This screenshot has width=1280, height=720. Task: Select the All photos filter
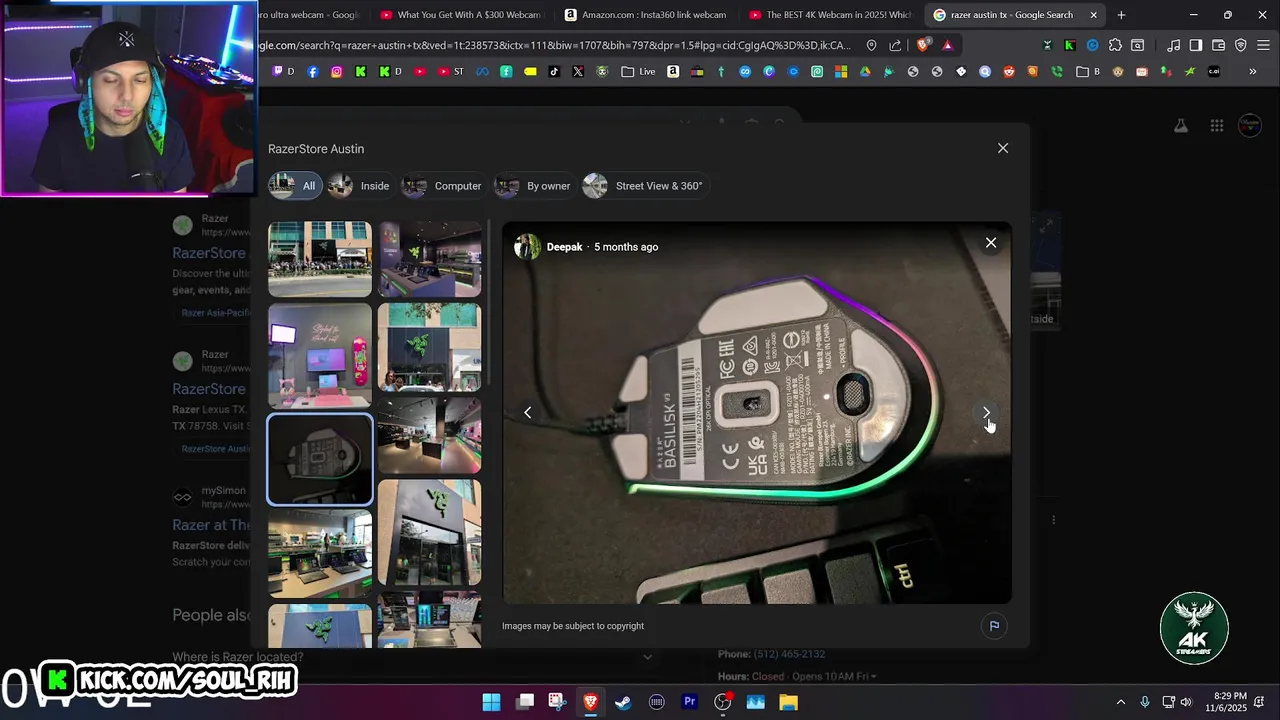(x=295, y=186)
